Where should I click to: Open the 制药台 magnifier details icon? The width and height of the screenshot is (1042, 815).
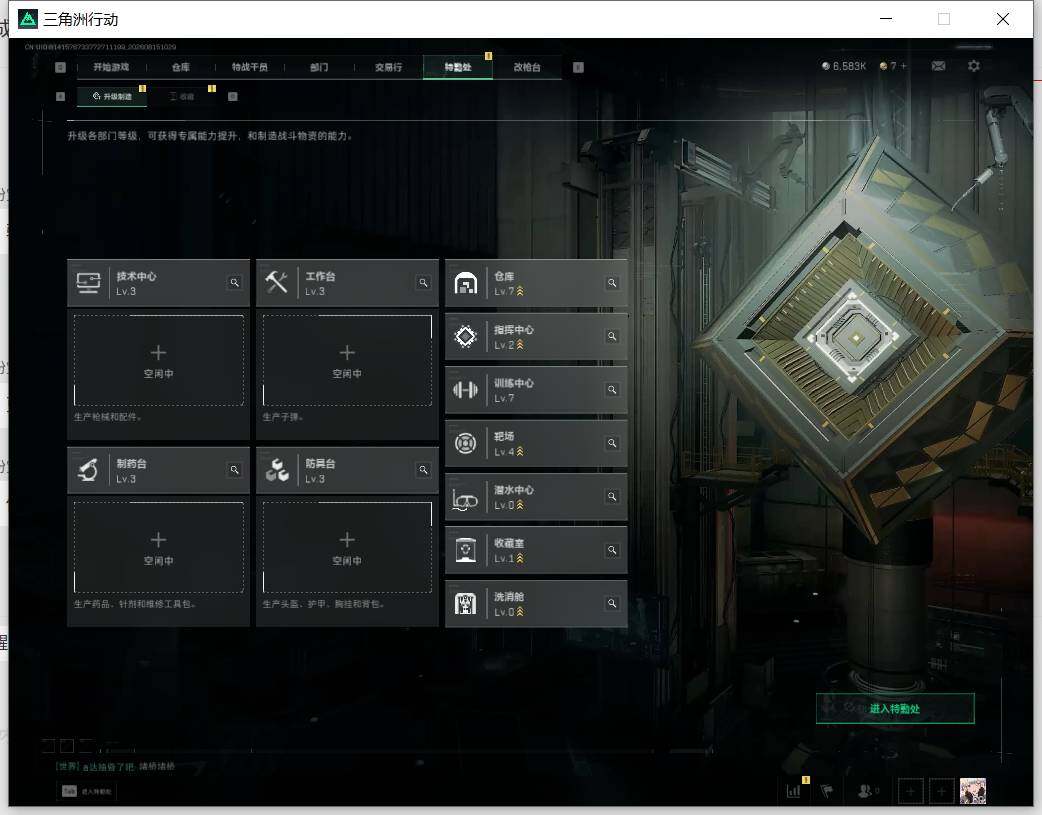(x=235, y=470)
